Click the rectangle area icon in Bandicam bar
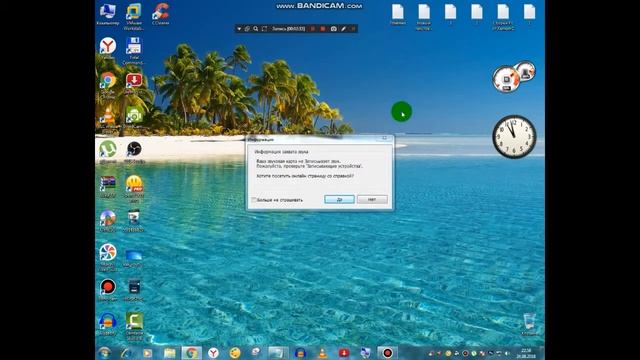The height and width of the screenshot is (360, 640). click(x=264, y=29)
